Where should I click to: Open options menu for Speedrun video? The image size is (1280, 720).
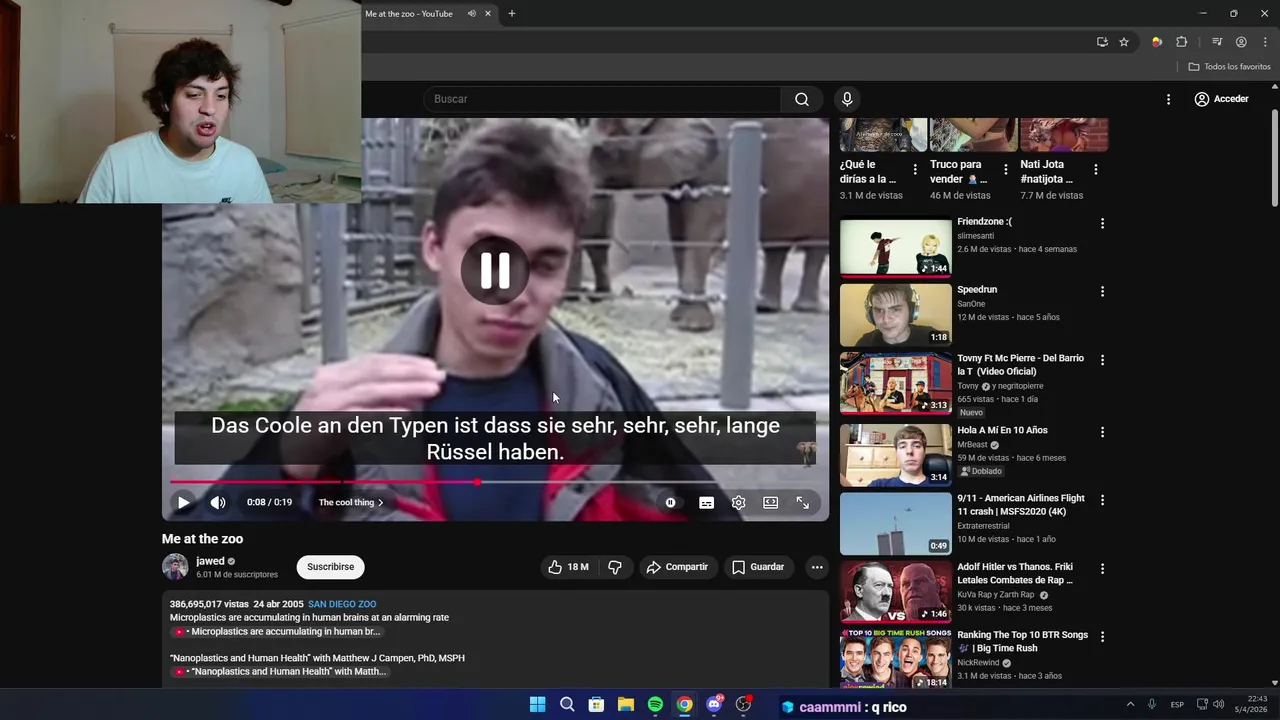click(1102, 292)
